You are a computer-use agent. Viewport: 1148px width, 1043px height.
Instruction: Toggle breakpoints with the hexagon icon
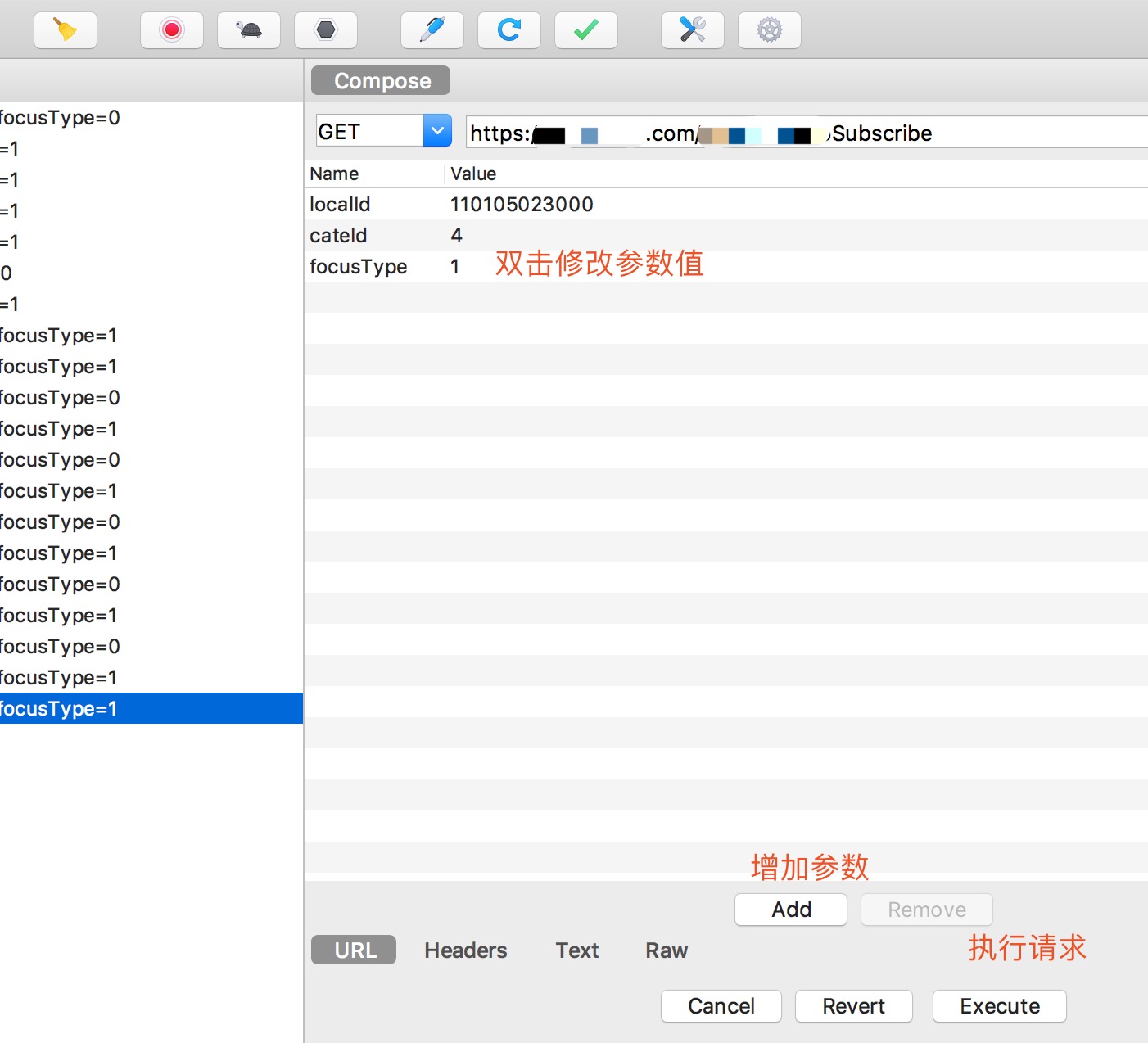point(326,30)
